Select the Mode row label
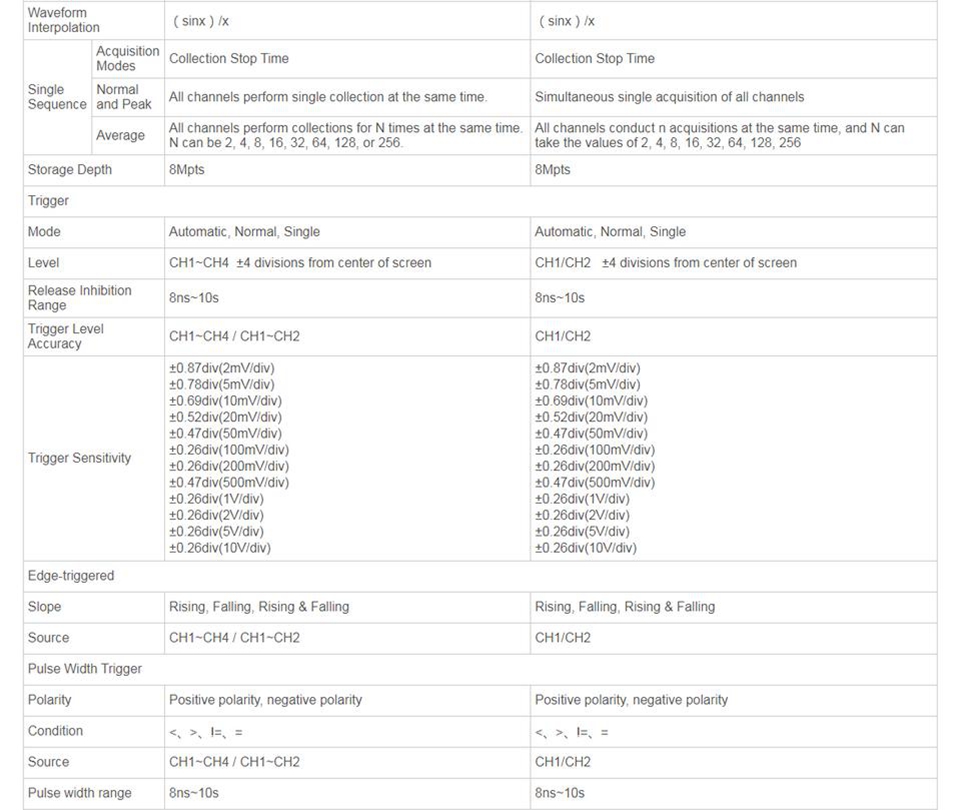The height and width of the screenshot is (810, 960). (44, 231)
